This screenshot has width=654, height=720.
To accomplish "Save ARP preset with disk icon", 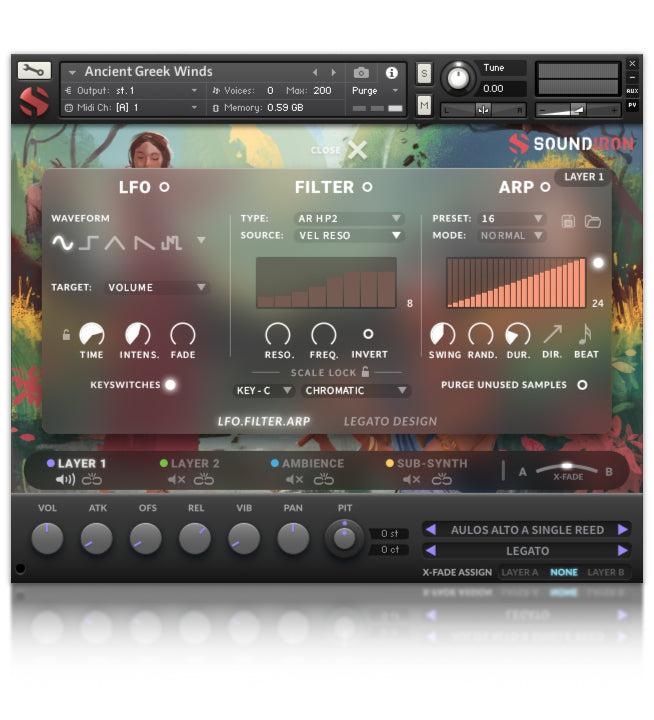I will [x=568, y=220].
